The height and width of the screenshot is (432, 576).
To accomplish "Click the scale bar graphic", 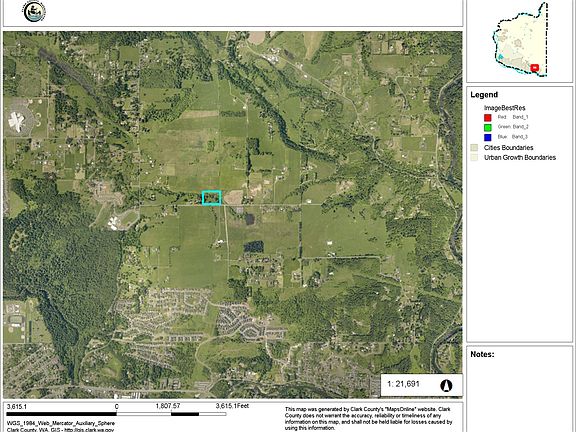I will click(x=116, y=414).
